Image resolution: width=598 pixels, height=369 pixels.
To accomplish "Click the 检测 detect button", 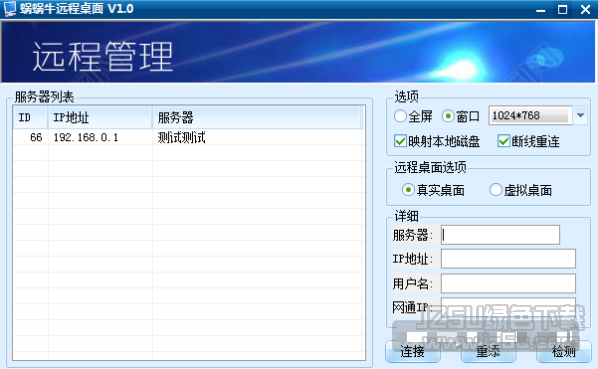I will point(564,351).
